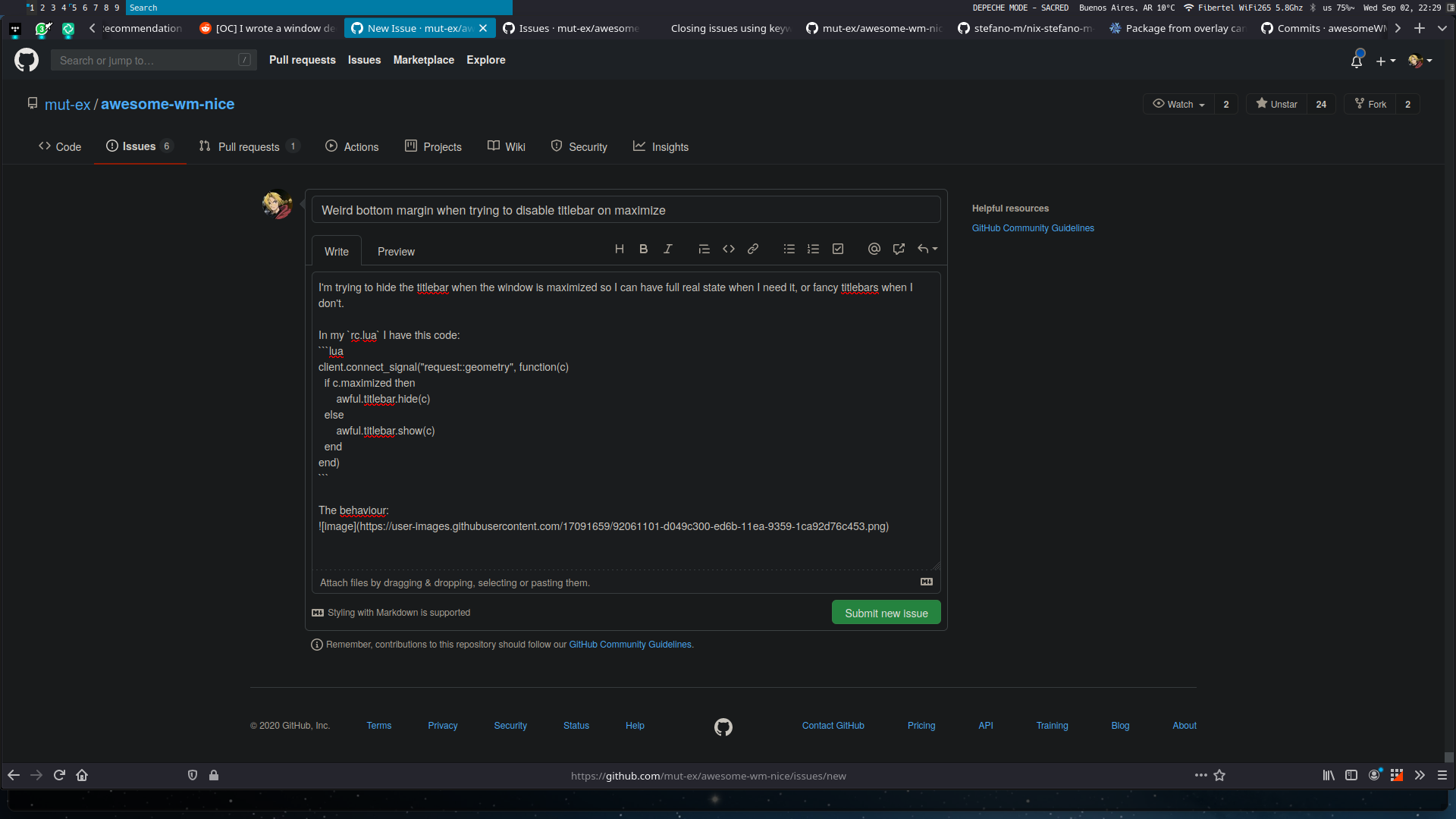Viewport: 1456px width, 819px height.
Task: Switch to the Preview tab
Action: point(396,252)
